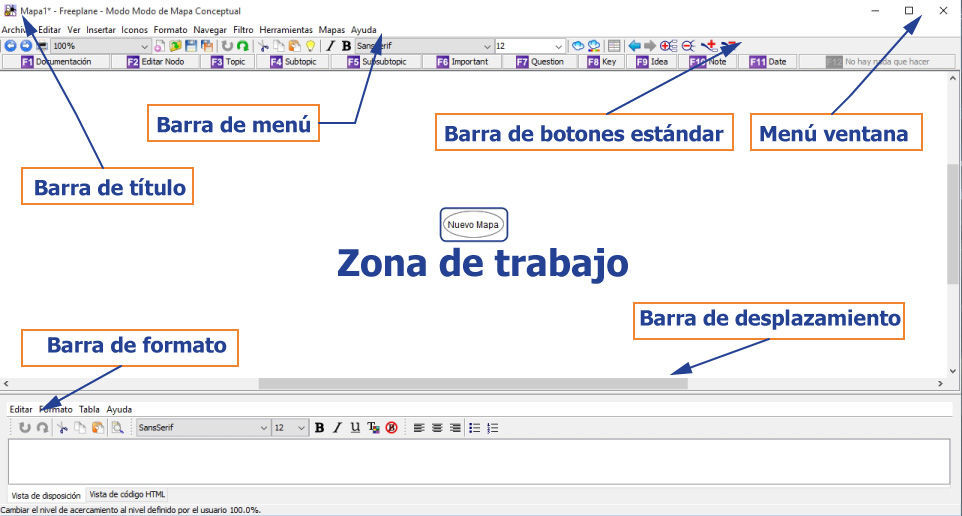Click the red text color icon in note editor
The image size is (962, 516).
(x=373, y=428)
